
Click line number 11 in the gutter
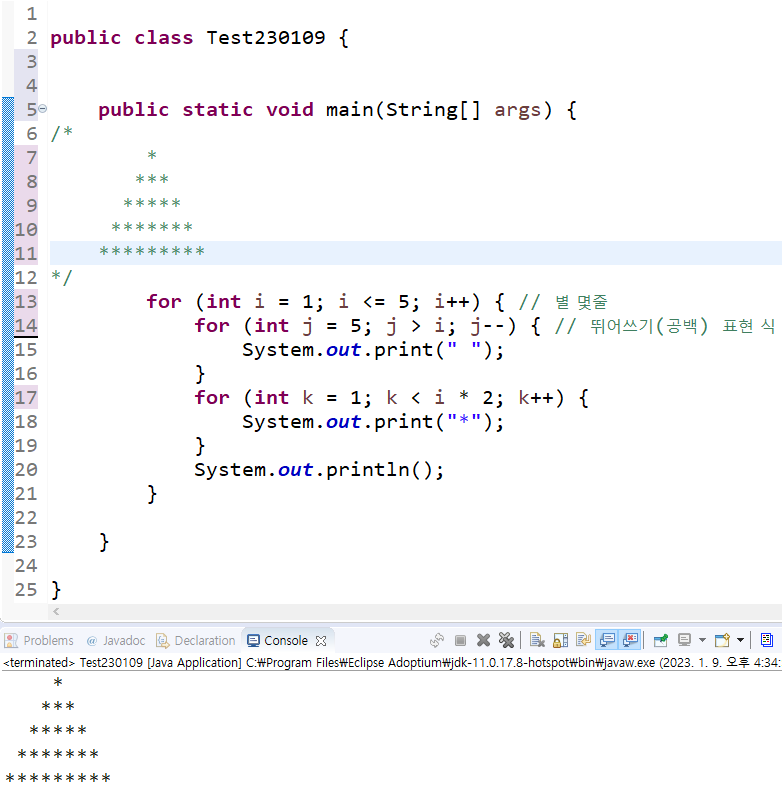click(x=26, y=253)
